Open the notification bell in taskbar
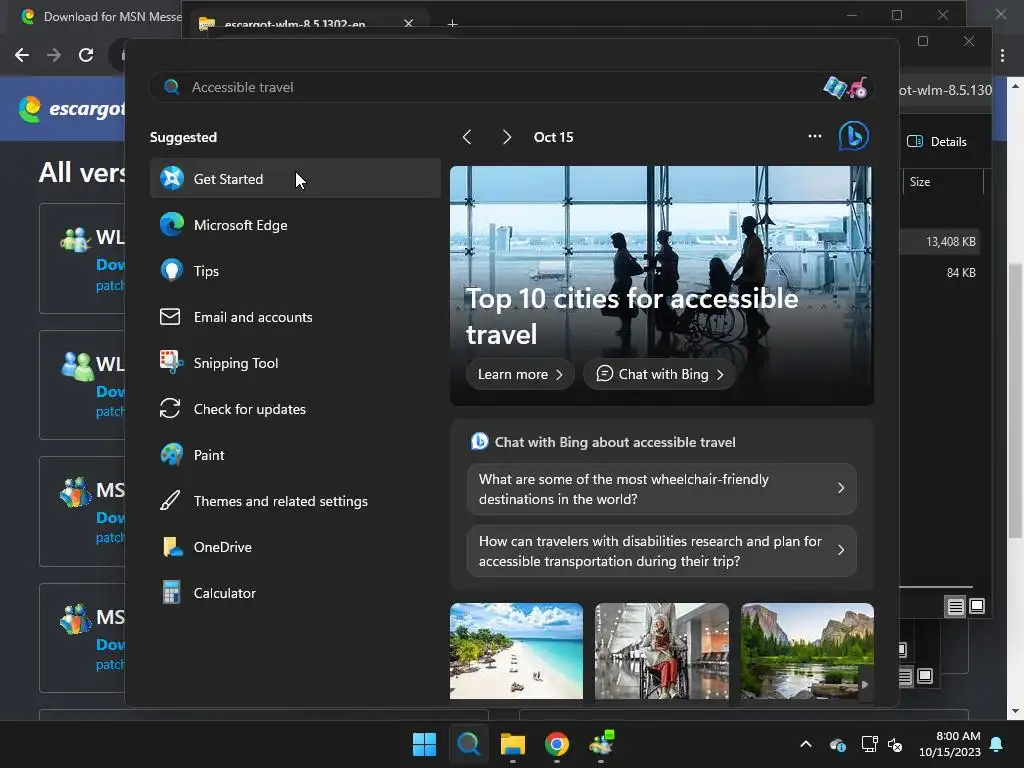Viewport: 1024px width, 768px height. click(997, 744)
